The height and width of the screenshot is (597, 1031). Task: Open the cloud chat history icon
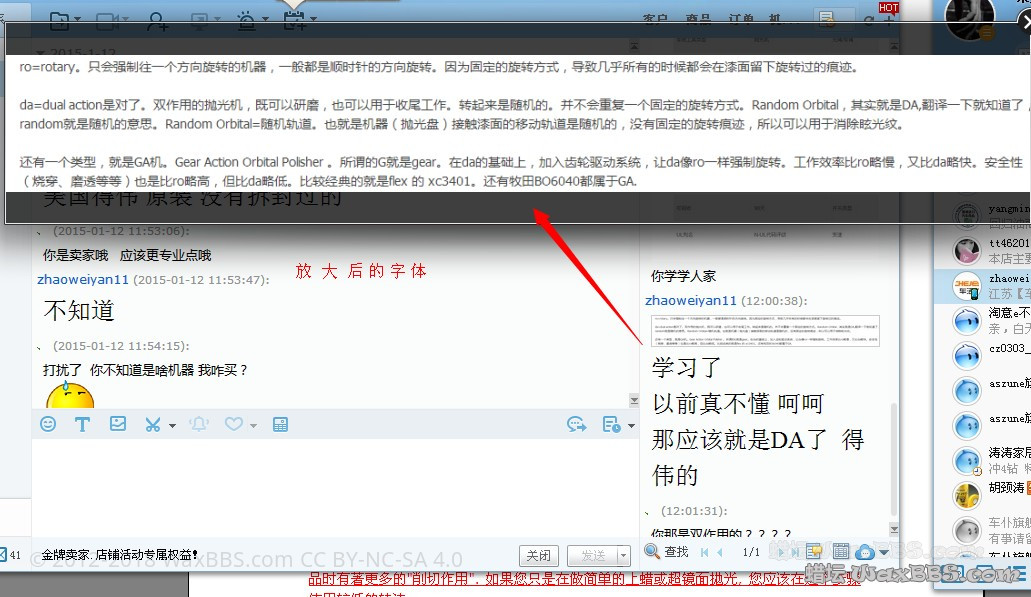tap(865, 551)
